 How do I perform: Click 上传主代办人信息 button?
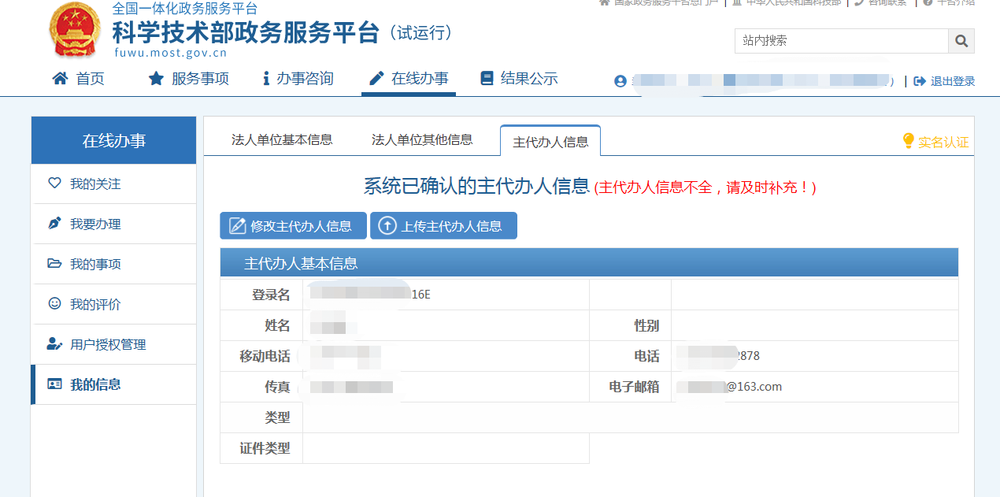pos(443,226)
